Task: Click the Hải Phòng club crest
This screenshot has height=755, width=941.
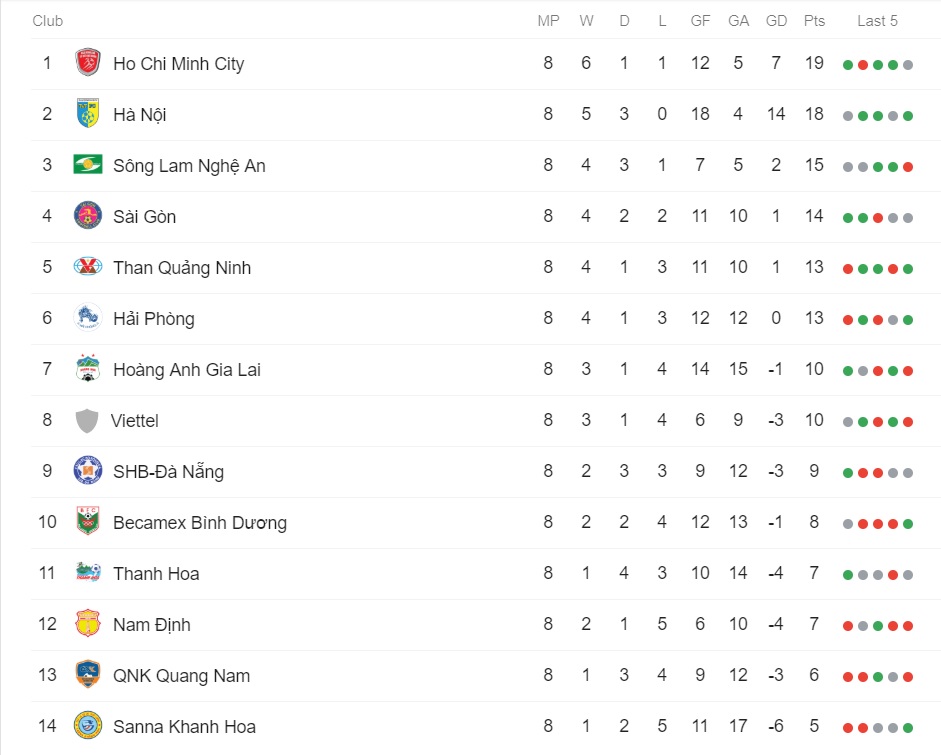Action: (x=88, y=317)
